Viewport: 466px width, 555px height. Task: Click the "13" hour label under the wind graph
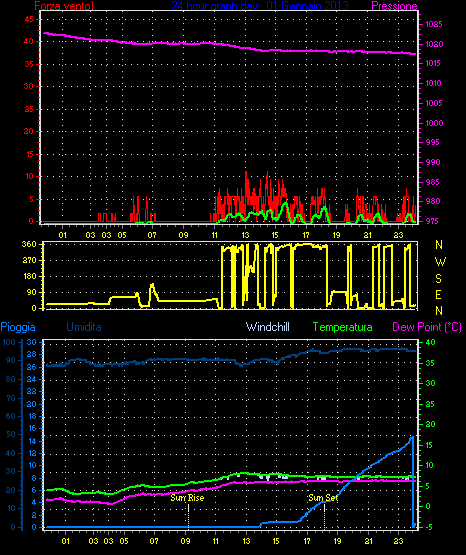tap(245, 235)
